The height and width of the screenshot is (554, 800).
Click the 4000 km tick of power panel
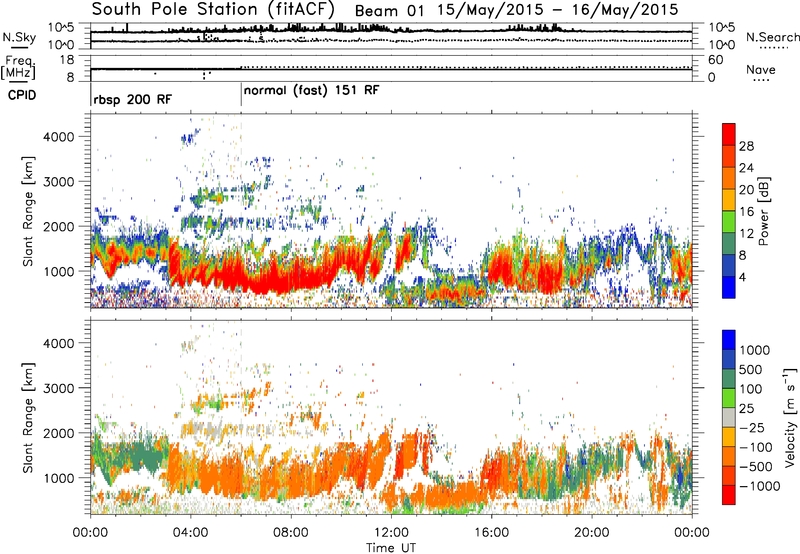tap(58, 137)
